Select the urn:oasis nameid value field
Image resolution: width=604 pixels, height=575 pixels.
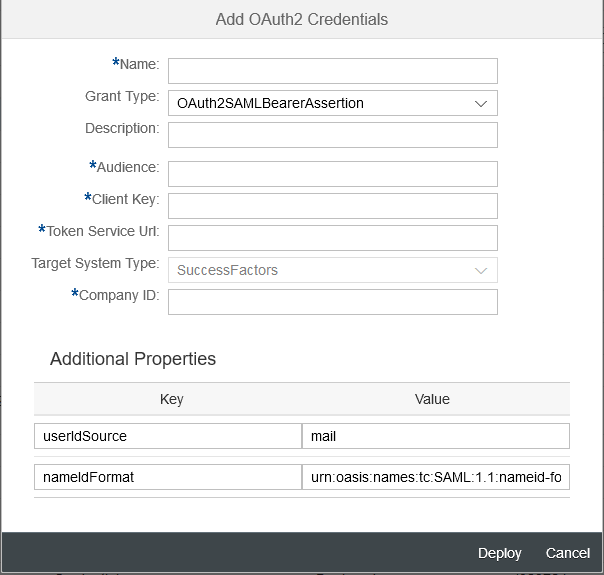(436, 477)
